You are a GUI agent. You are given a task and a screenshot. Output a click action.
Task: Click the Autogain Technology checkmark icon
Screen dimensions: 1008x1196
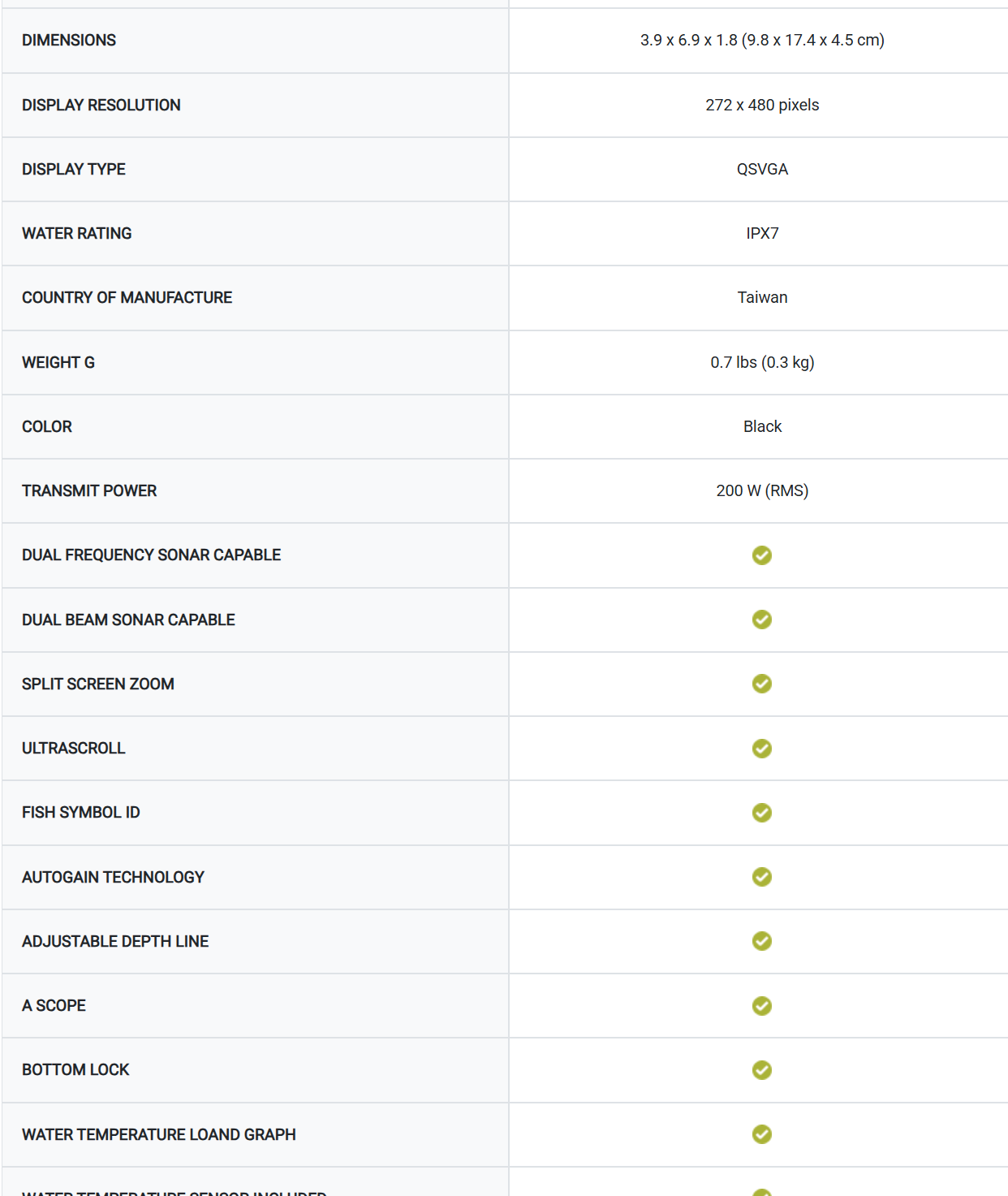761,877
